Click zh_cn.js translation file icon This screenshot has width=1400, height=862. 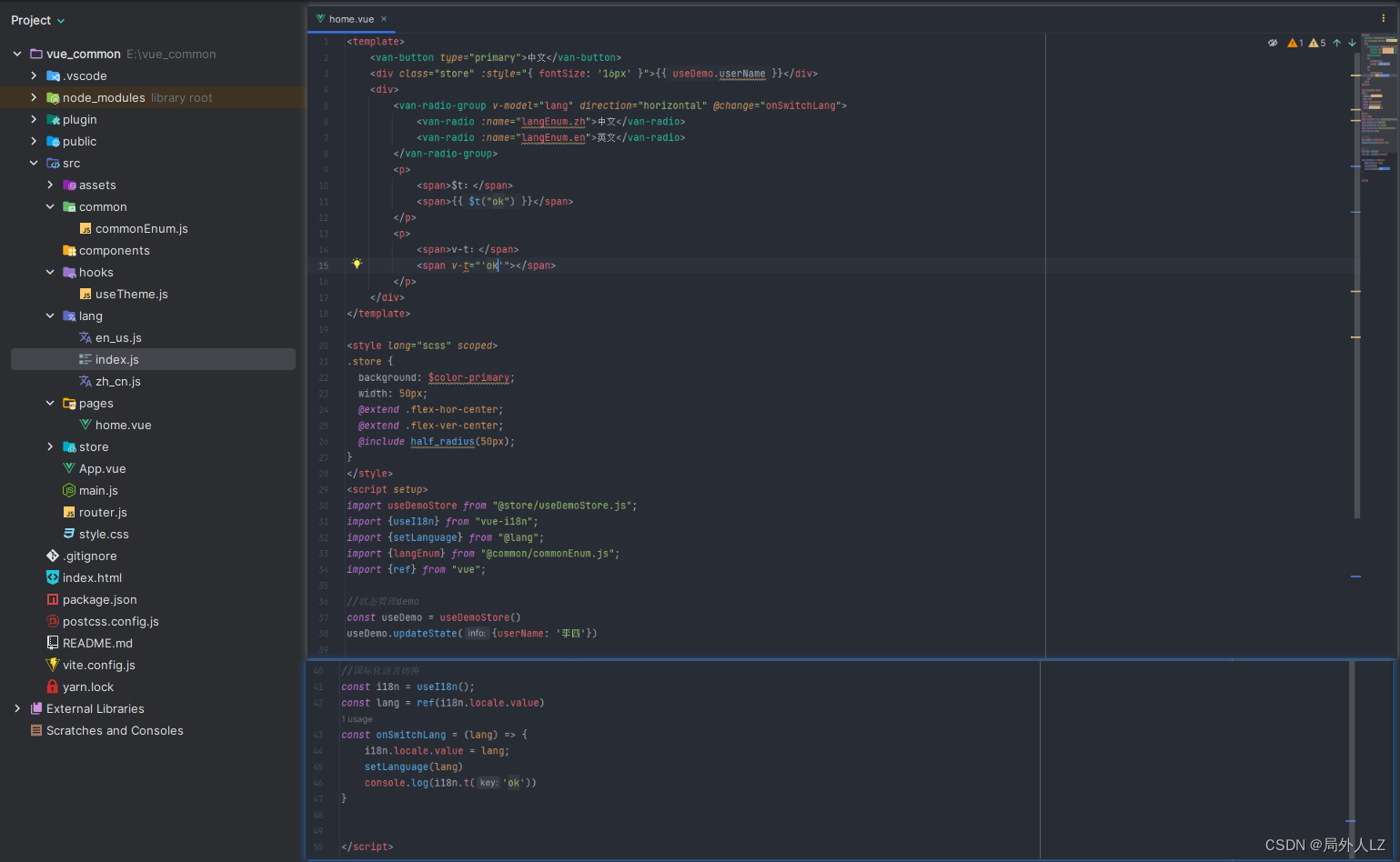coord(86,381)
